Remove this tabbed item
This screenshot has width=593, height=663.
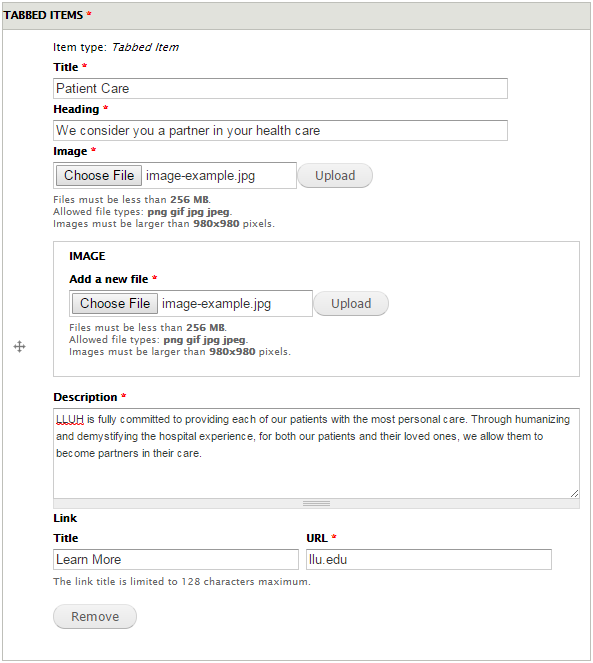pyautogui.click(x=95, y=616)
